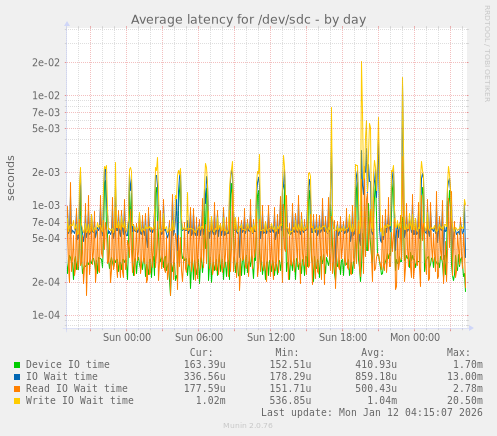Click the maximum value 1.70m

tap(468, 364)
